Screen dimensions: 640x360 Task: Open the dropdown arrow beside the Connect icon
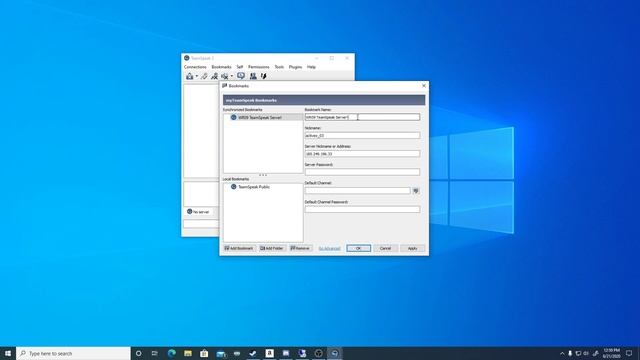196,76
